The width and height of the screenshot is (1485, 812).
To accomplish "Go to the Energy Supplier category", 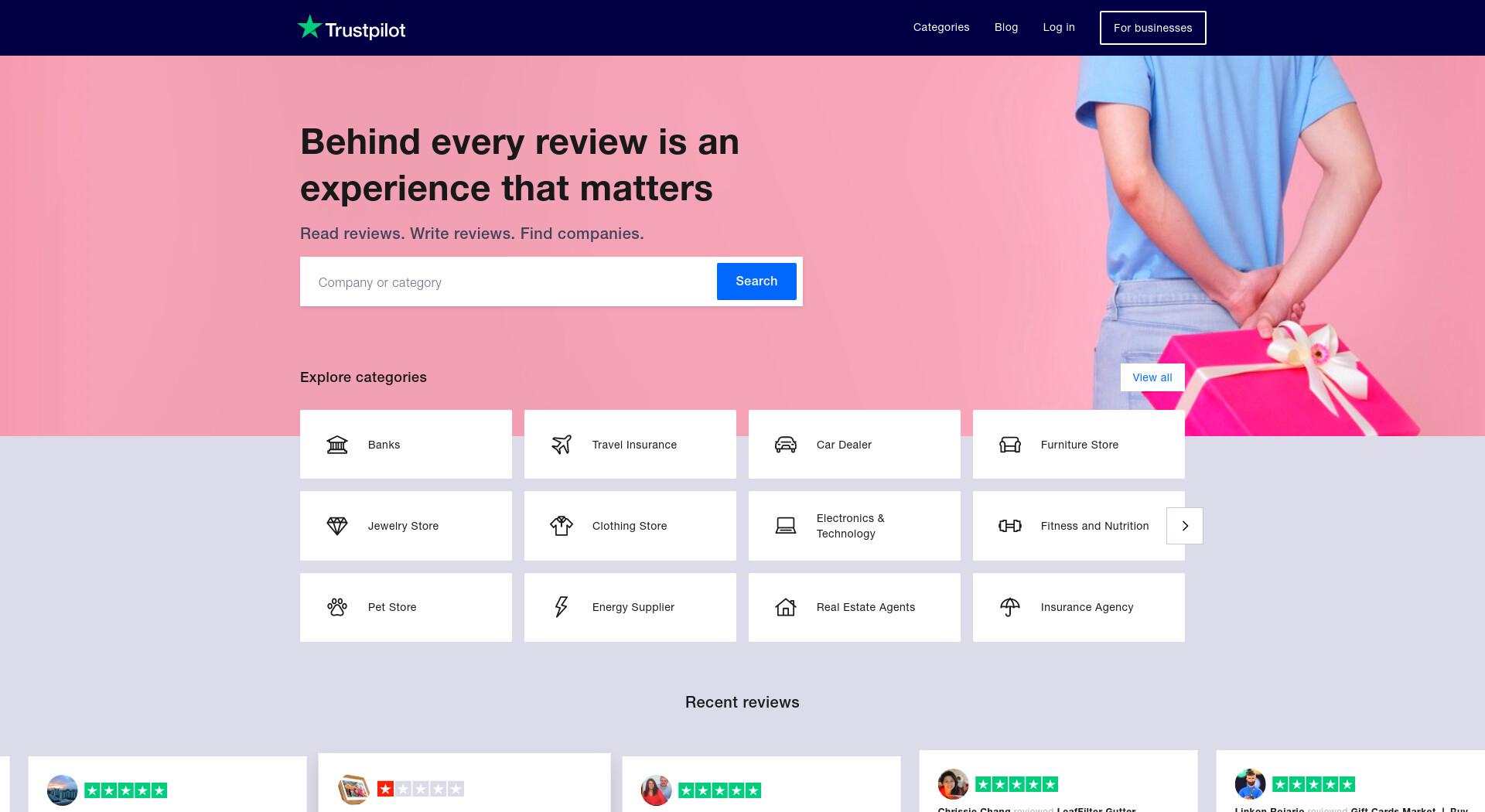I will pos(630,607).
